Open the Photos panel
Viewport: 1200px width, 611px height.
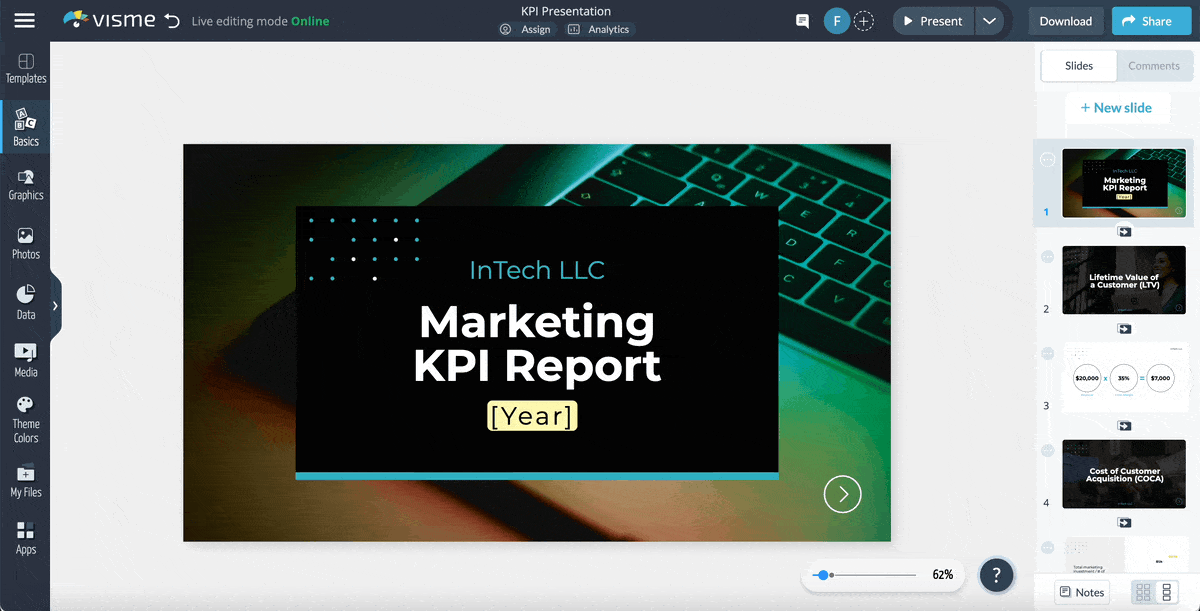pos(26,243)
